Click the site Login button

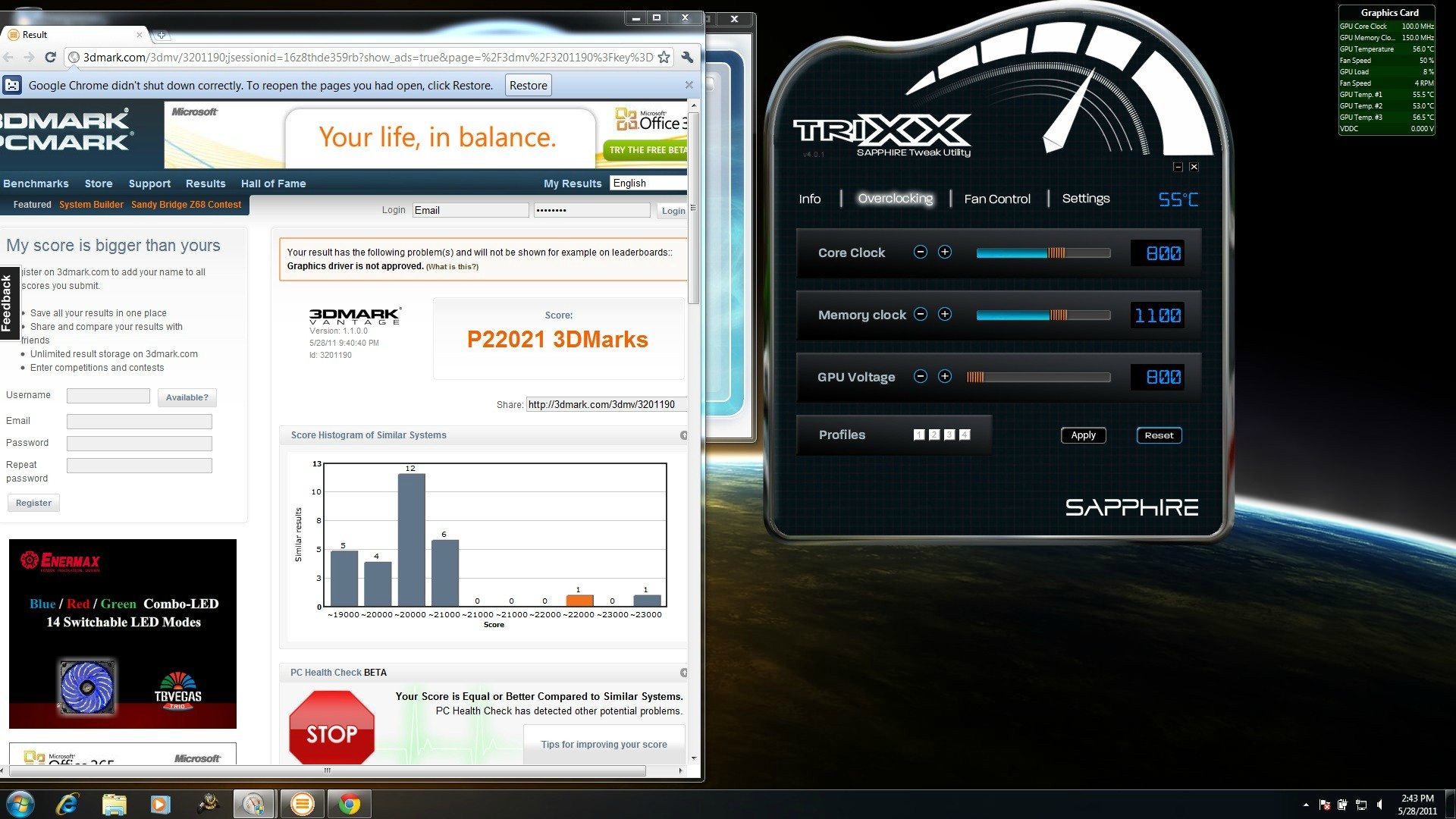pos(673,211)
